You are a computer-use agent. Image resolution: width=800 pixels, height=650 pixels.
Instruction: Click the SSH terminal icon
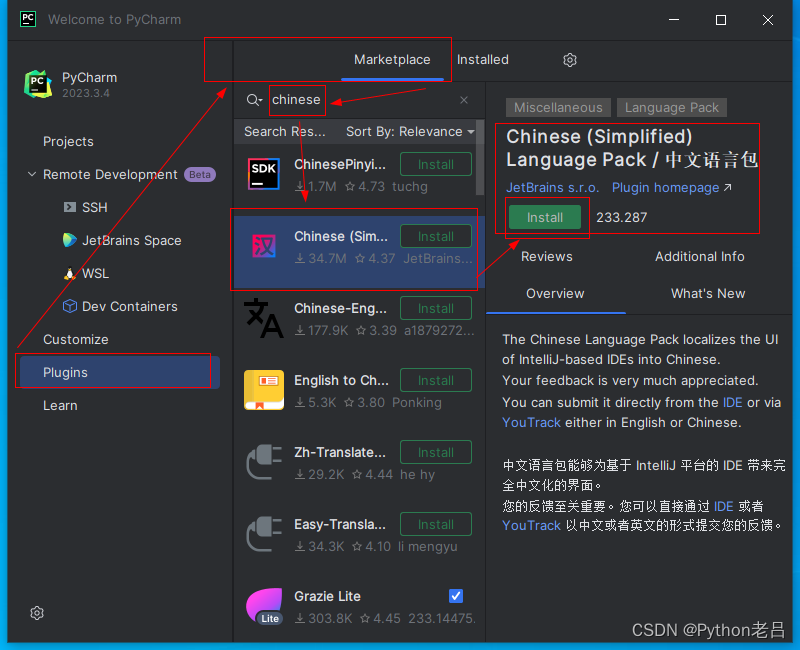[x=69, y=207]
